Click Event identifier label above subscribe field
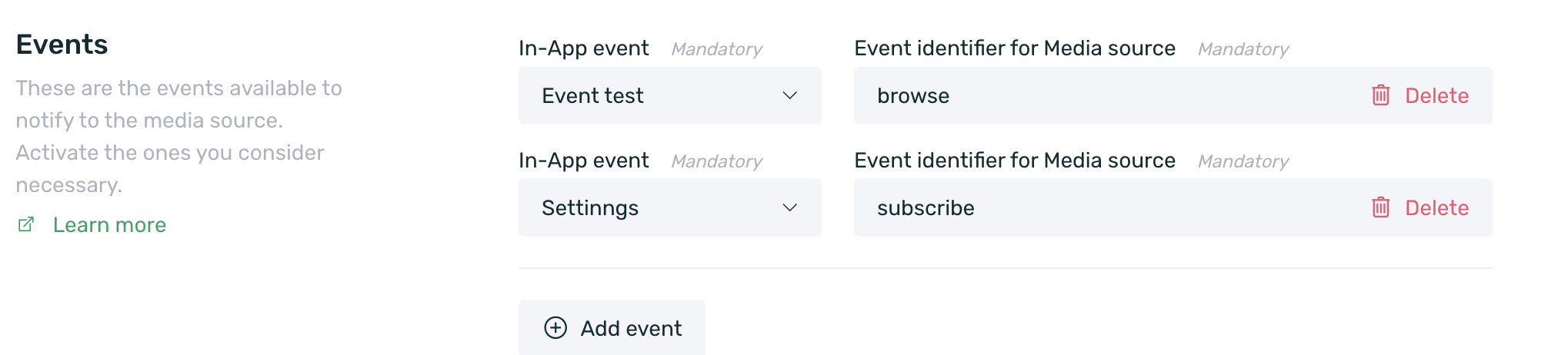This screenshot has width=1568, height=355. tap(1014, 161)
